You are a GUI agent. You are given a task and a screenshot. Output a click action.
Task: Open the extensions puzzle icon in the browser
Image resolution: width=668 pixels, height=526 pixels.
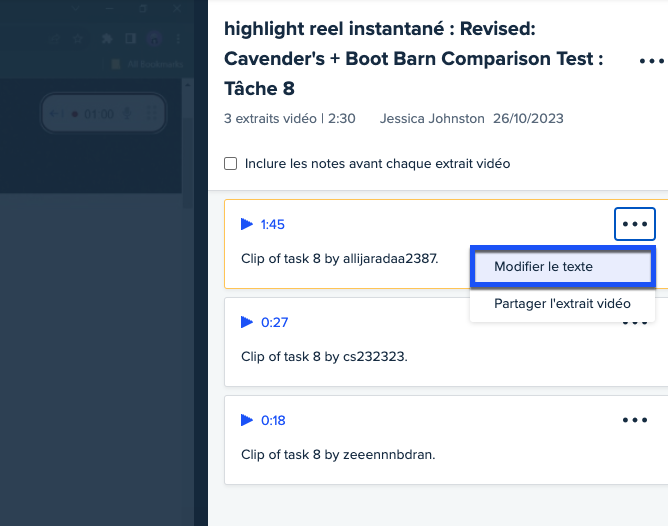(x=107, y=39)
